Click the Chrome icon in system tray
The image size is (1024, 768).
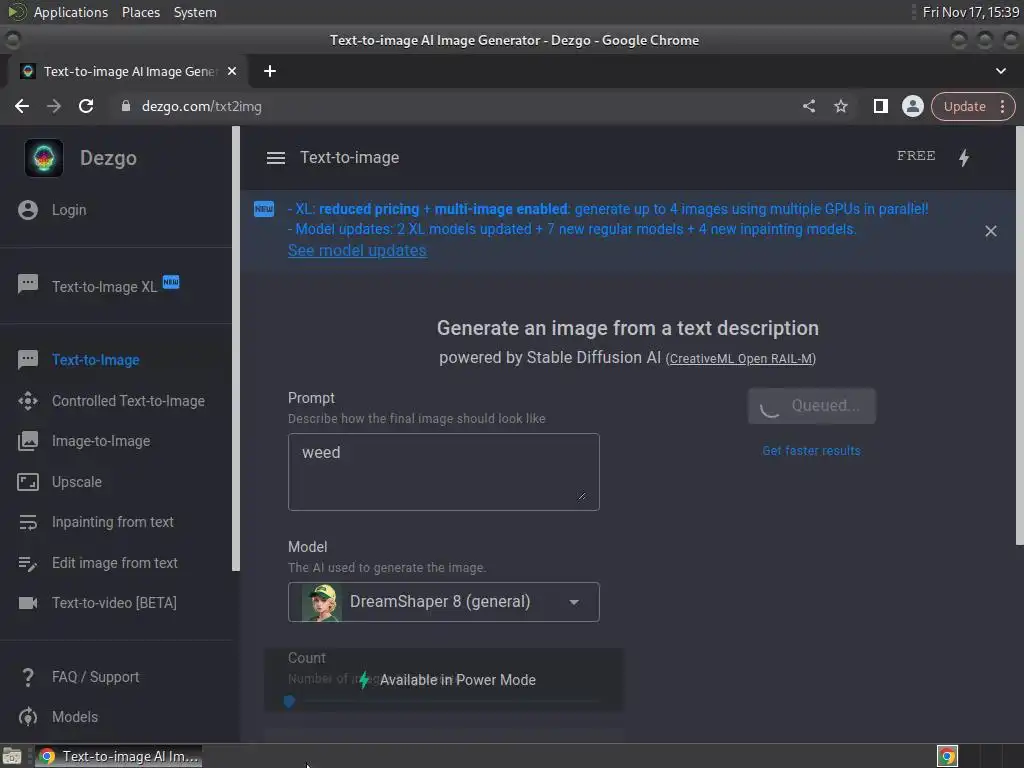[947, 757]
